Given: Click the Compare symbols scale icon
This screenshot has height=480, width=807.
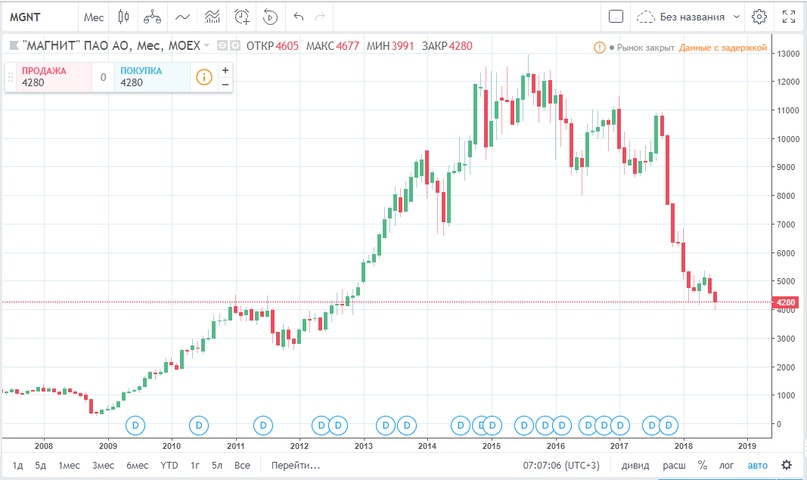Looking at the screenshot, I should [152, 17].
